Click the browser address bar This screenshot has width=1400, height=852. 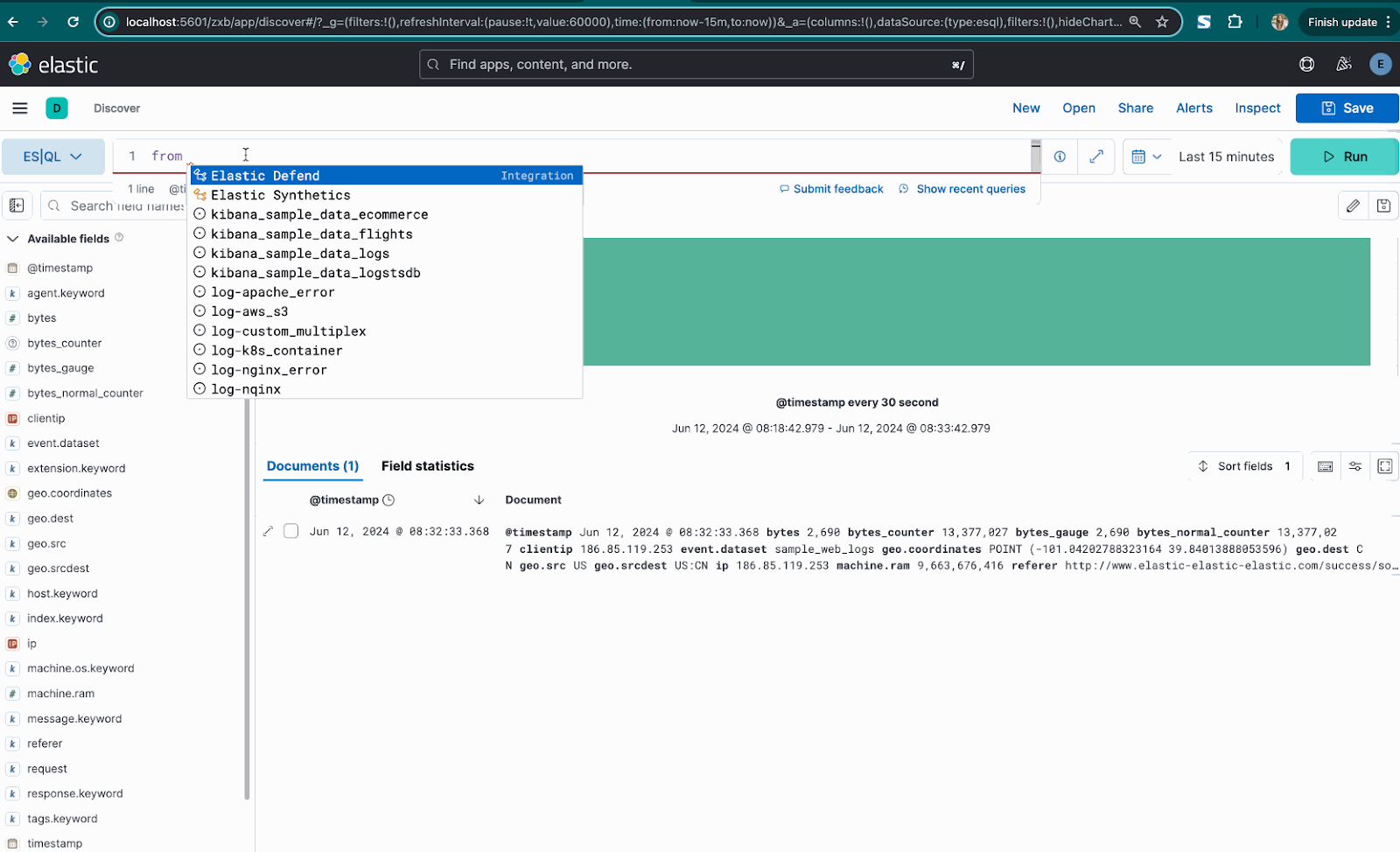click(623, 22)
